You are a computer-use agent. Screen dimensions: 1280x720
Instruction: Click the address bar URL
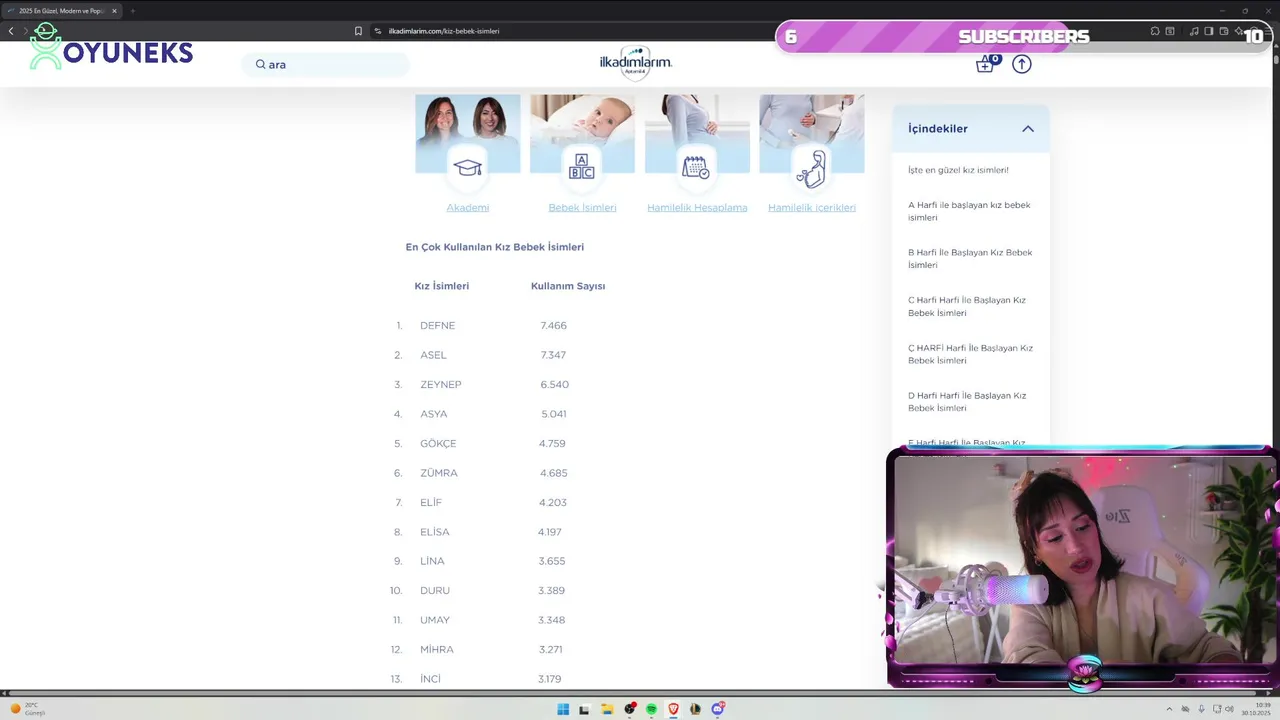point(444,31)
